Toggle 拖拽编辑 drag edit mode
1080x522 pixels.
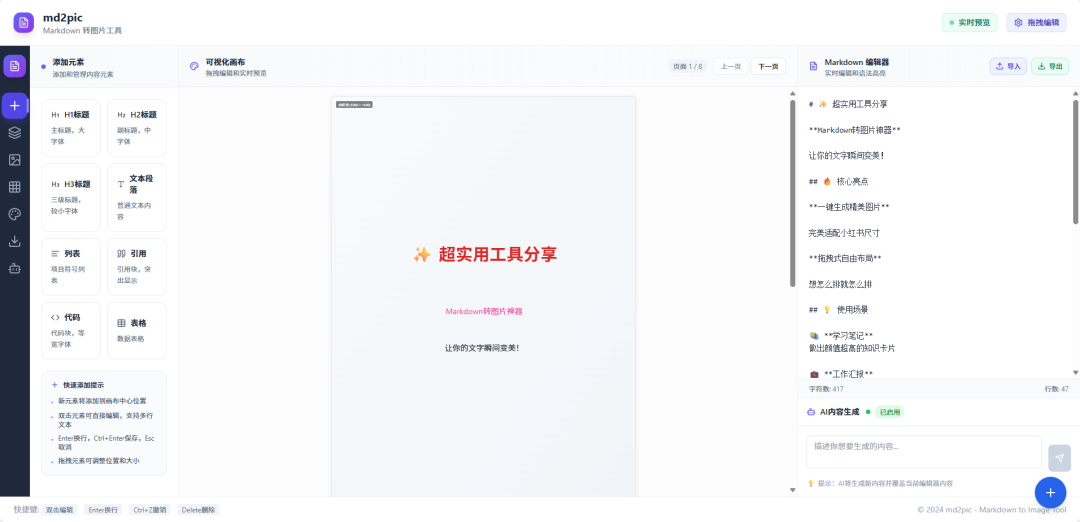coord(1036,23)
